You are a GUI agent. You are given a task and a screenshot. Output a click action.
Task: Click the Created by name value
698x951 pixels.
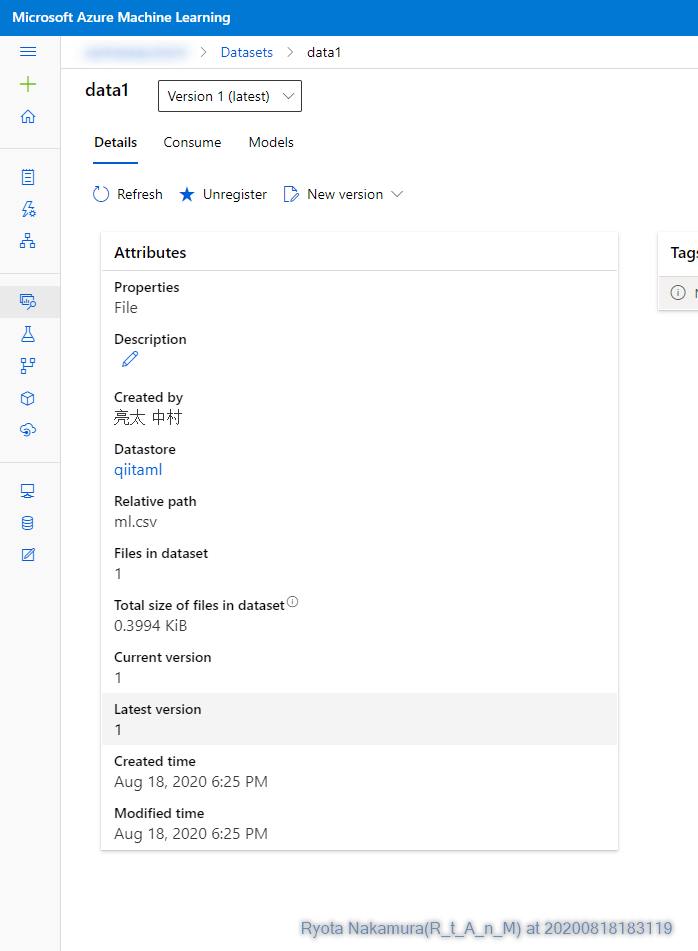[x=148, y=418]
